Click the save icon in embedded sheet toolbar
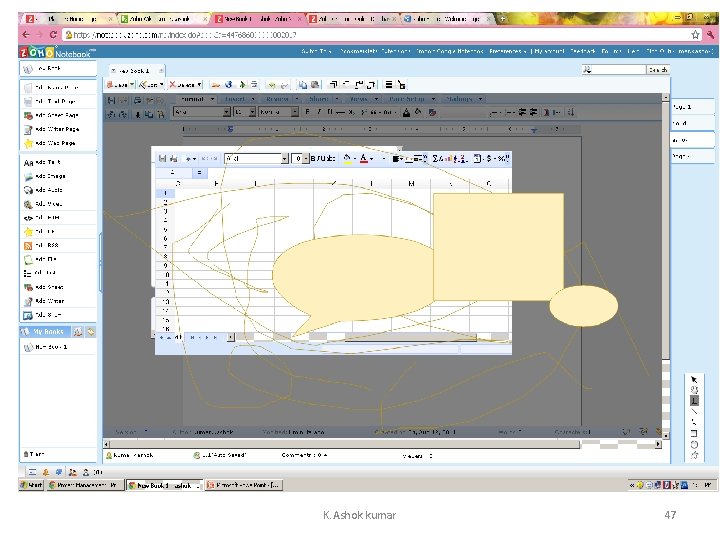Viewport: 720px width, 540px height. 162,158
